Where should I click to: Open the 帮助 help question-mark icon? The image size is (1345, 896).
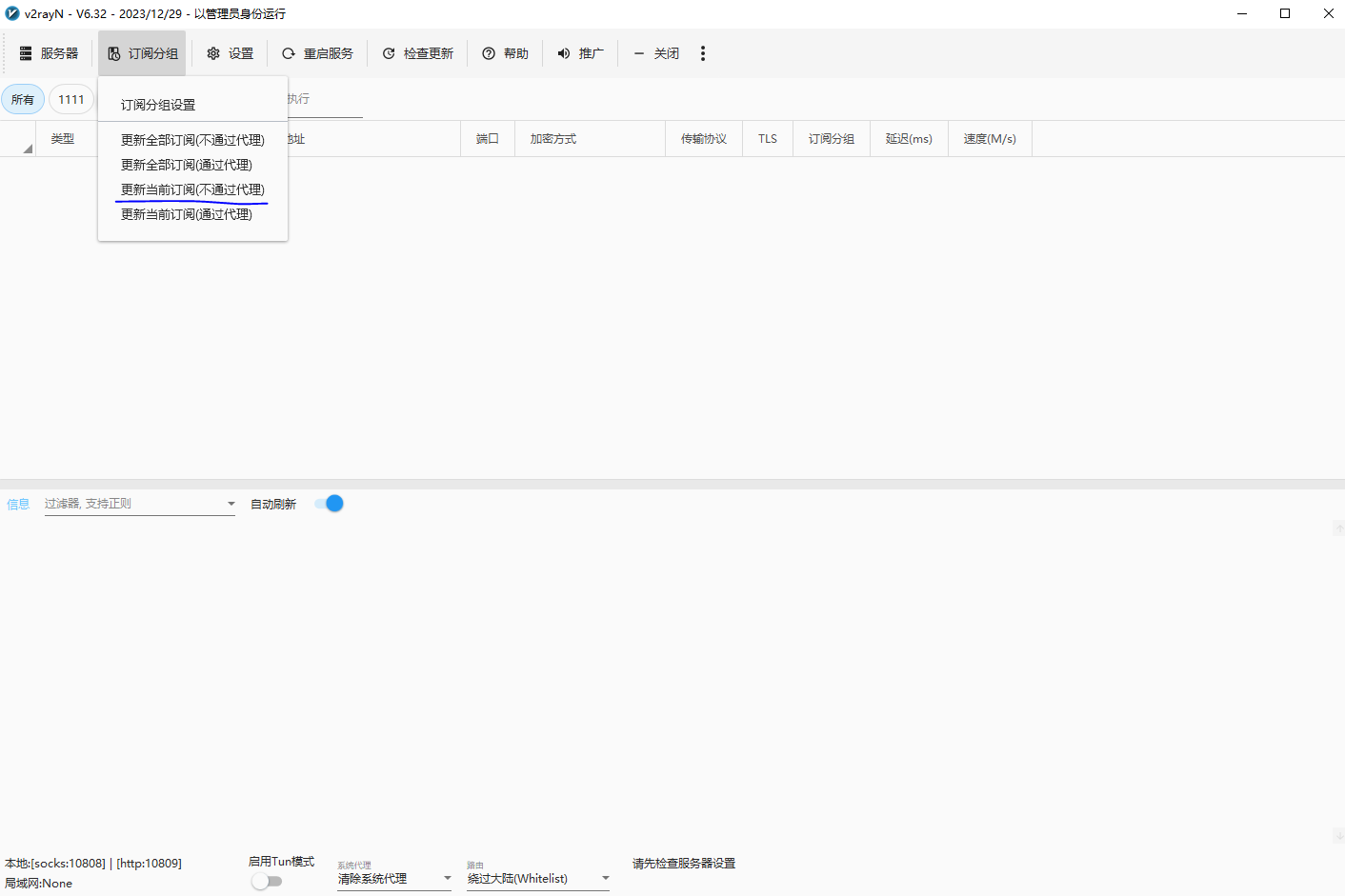[x=489, y=53]
